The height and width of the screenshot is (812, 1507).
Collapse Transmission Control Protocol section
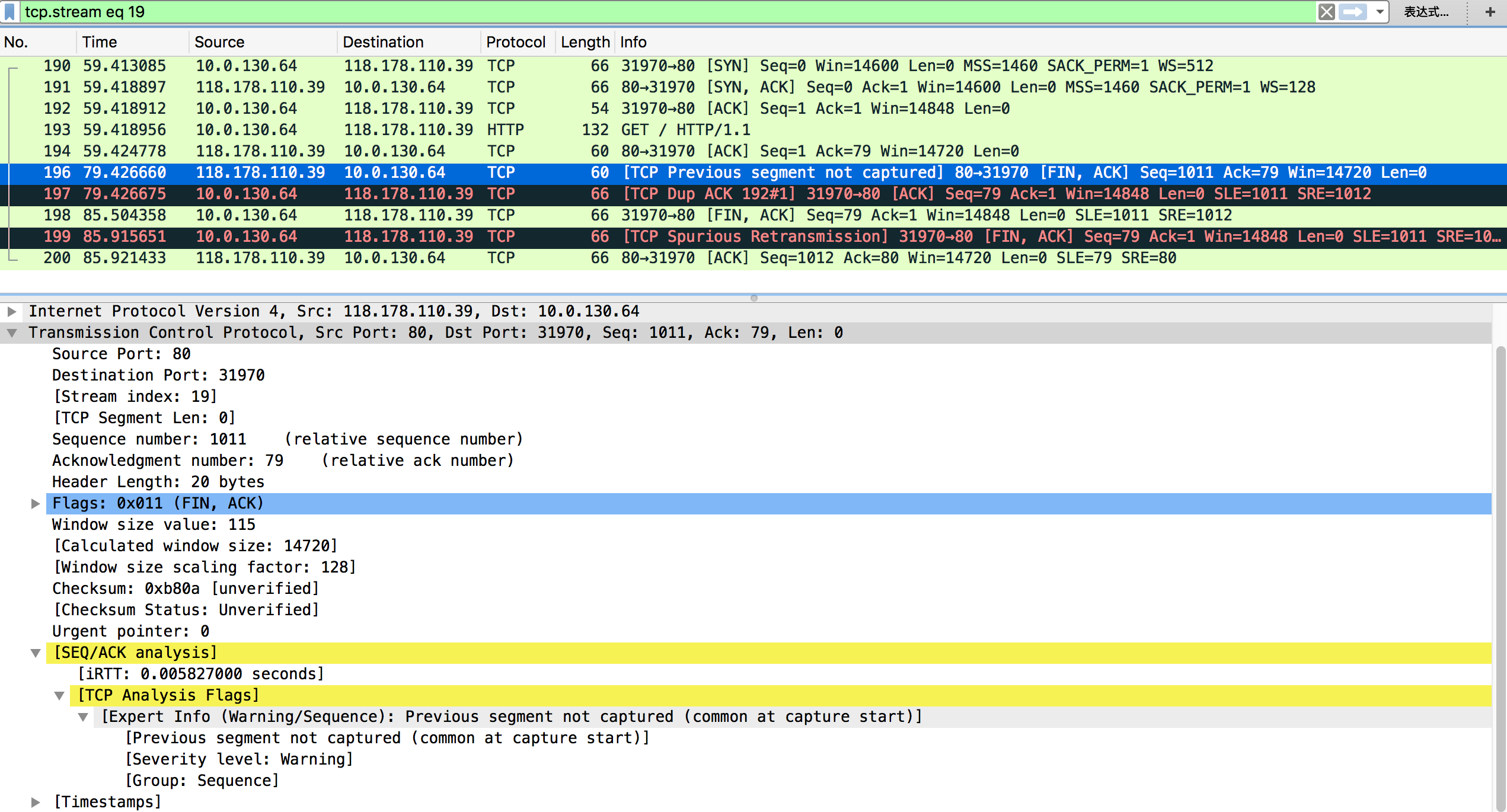(x=12, y=333)
